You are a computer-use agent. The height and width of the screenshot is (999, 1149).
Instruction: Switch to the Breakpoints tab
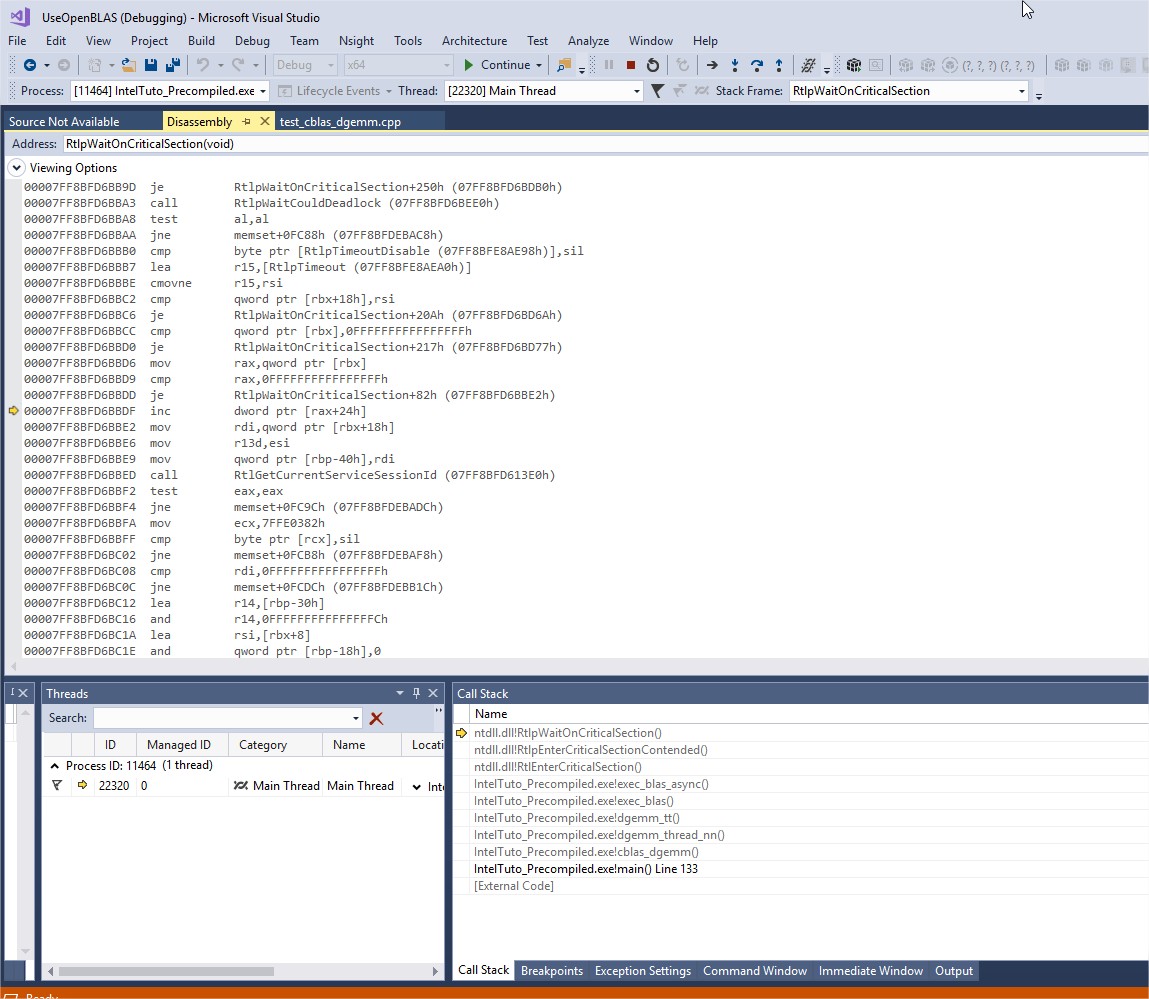[552, 971]
